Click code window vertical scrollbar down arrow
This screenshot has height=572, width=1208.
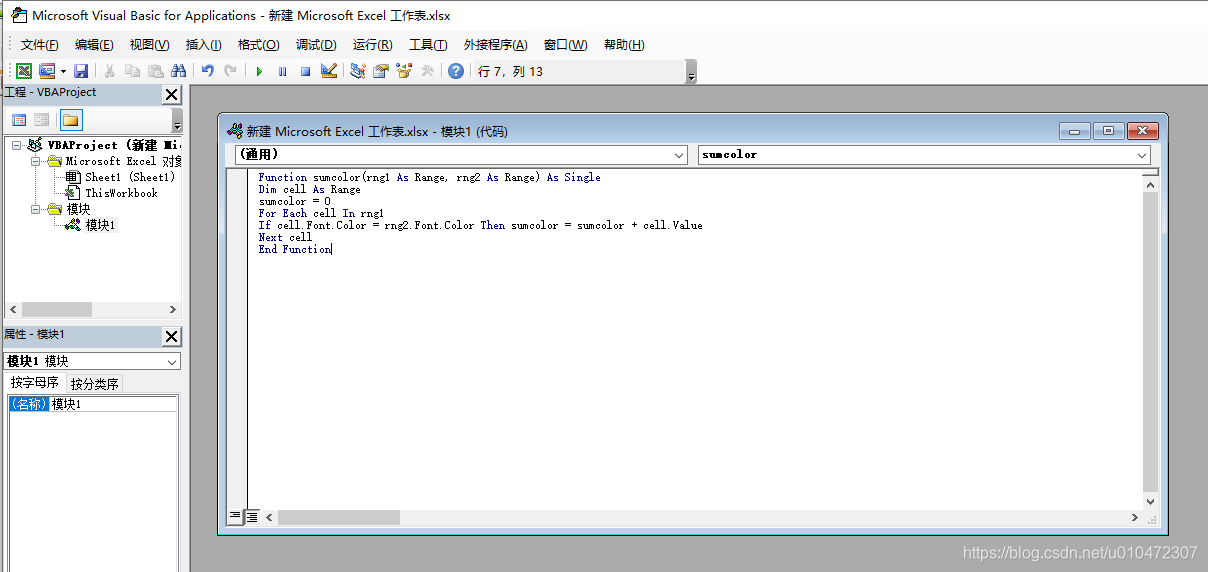[1150, 502]
